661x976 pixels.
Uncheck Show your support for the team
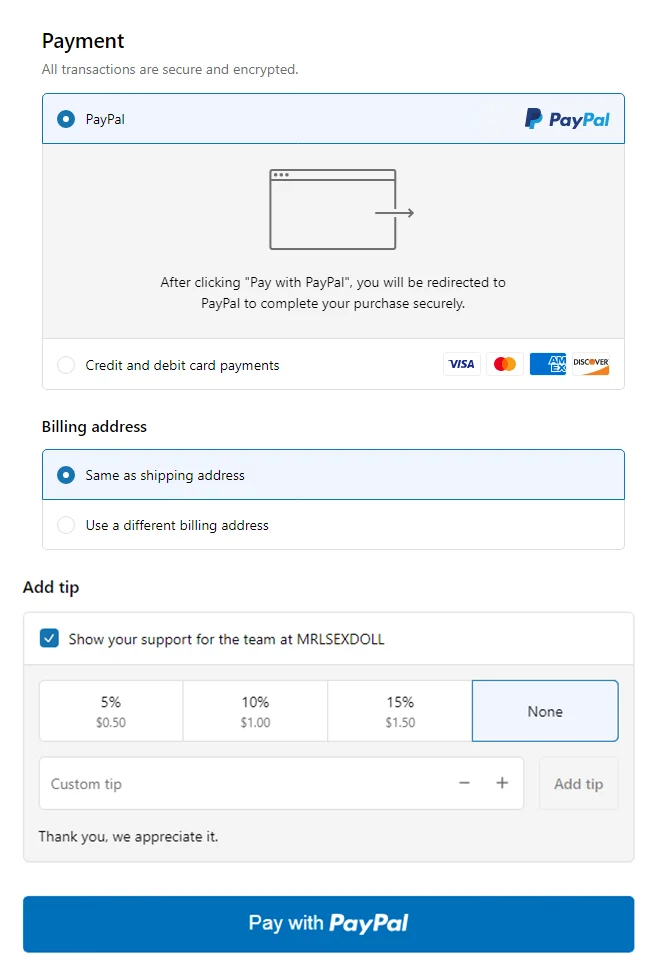tap(49, 638)
